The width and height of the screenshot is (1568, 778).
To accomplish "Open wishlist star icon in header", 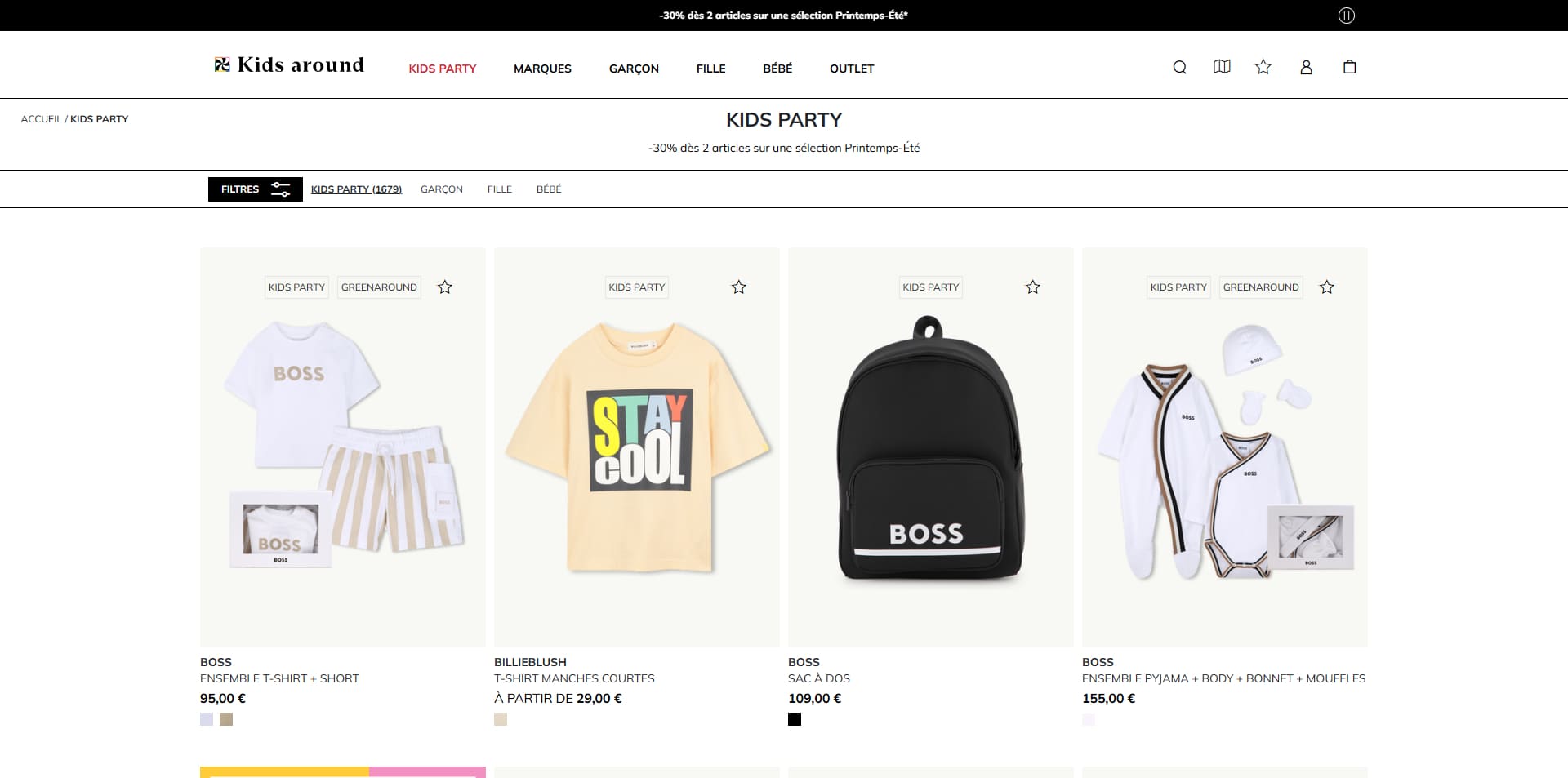I will pyautogui.click(x=1263, y=67).
